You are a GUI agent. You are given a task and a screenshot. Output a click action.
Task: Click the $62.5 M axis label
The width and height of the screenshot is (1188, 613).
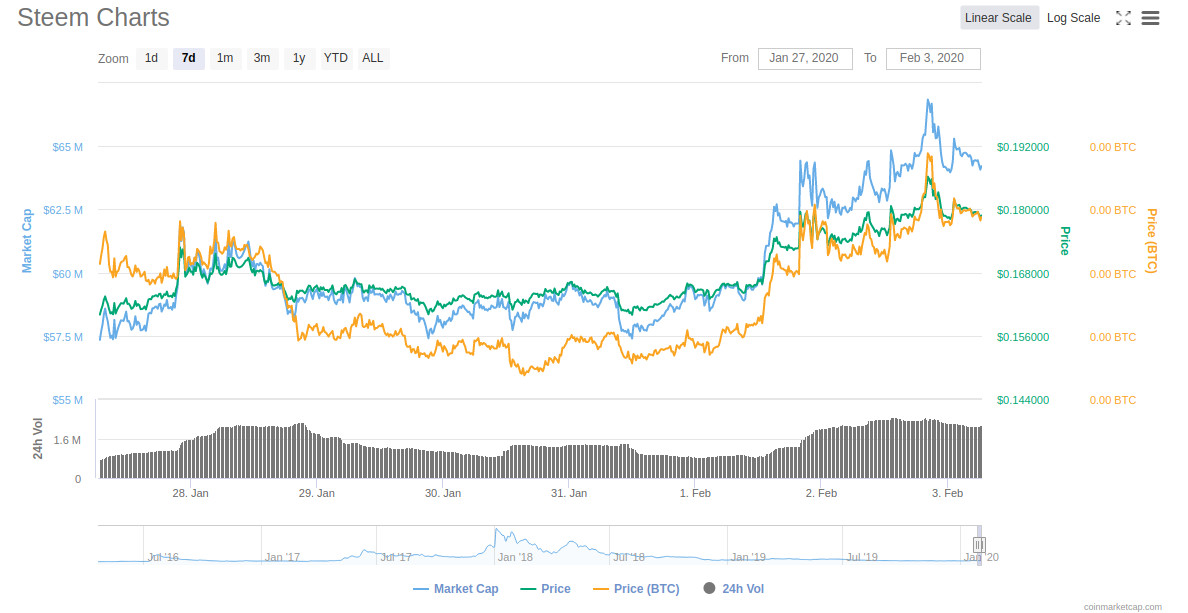click(x=63, y=210)
